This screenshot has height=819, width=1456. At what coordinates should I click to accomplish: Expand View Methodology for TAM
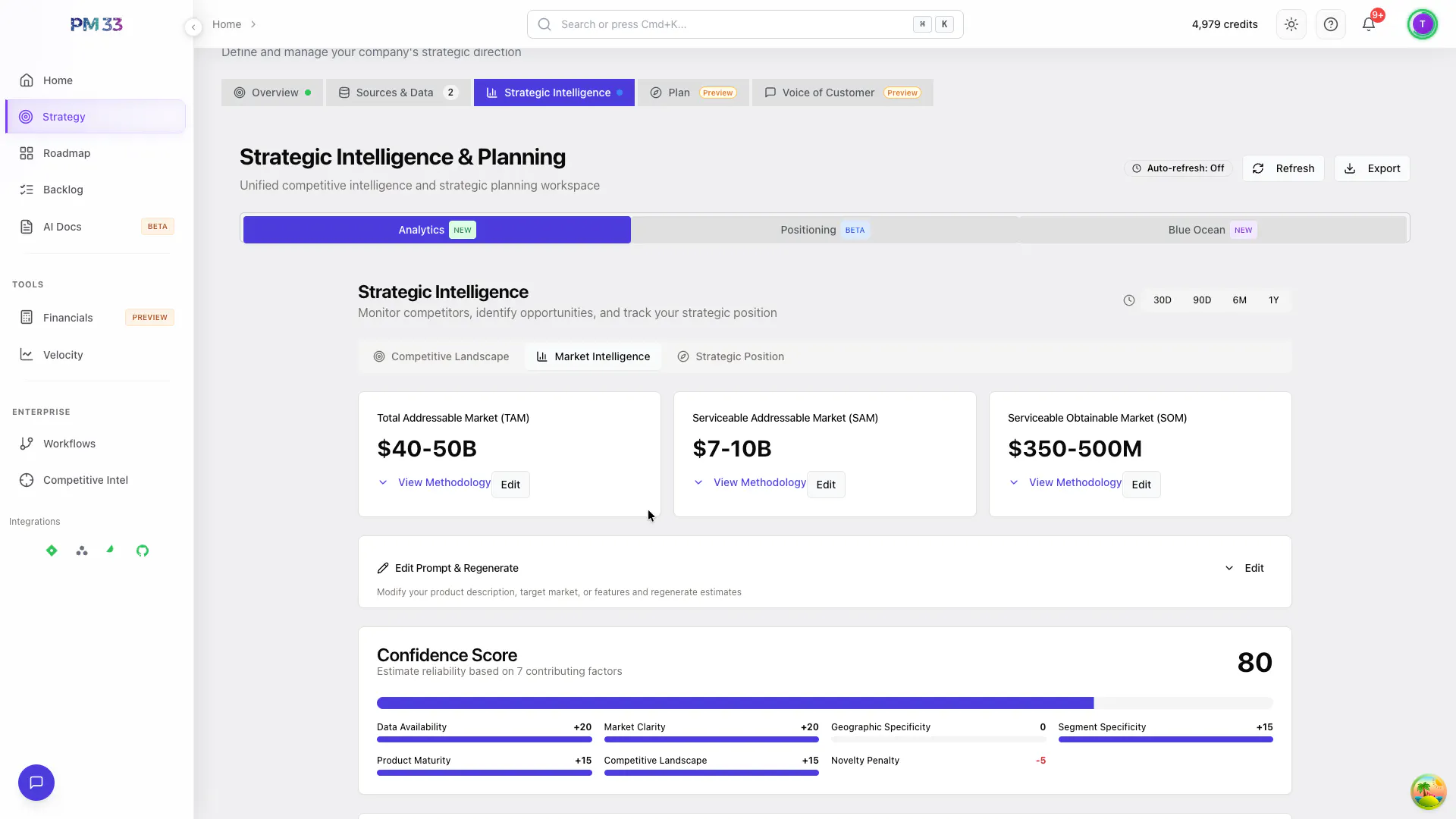pos(435,482)
